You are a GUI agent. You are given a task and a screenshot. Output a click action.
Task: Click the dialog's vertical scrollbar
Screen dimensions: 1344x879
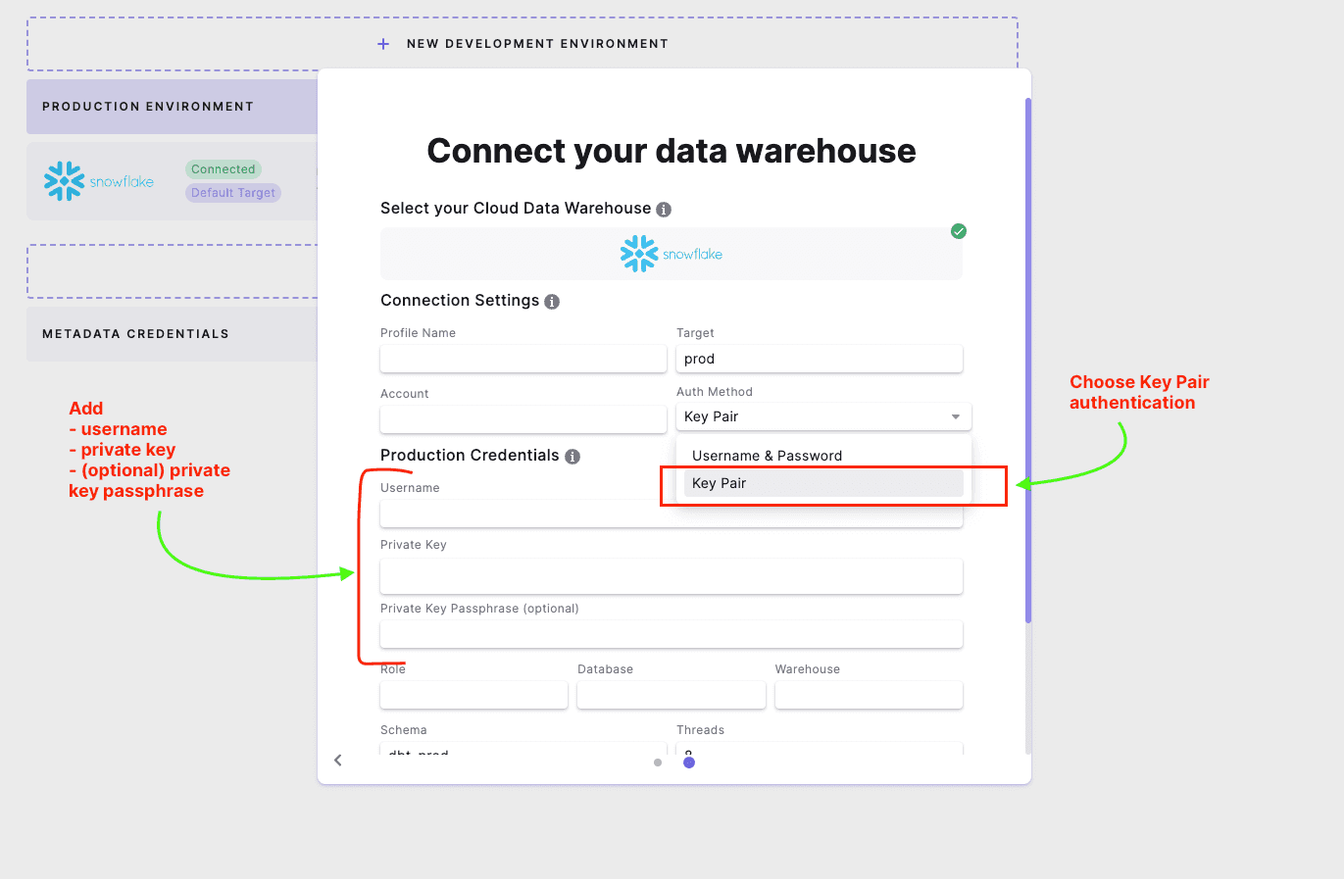1028,360
